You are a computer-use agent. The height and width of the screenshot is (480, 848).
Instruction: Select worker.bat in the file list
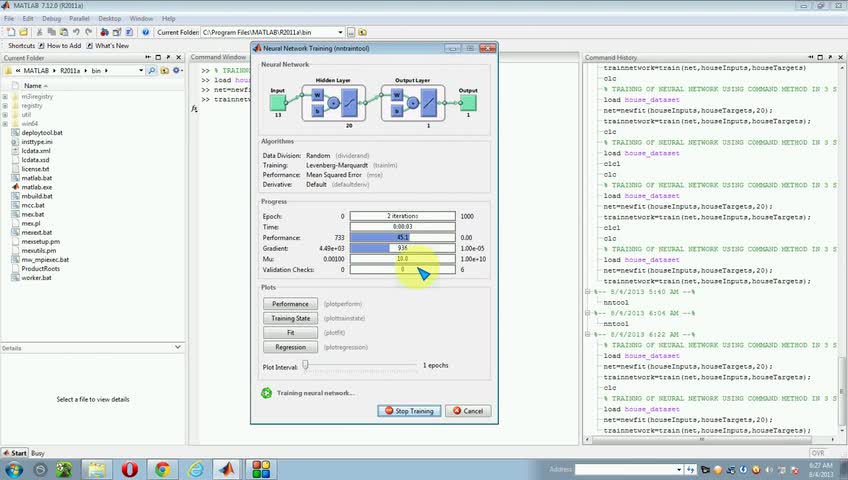coord(36,278)
